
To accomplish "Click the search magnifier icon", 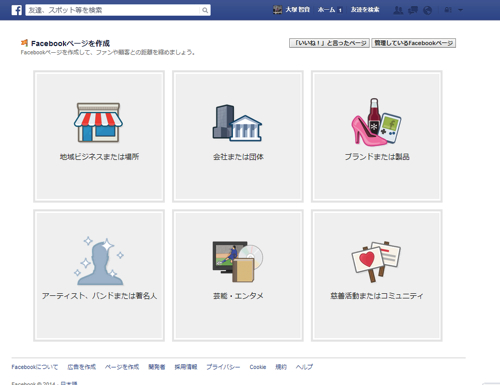I will [205, 10].
